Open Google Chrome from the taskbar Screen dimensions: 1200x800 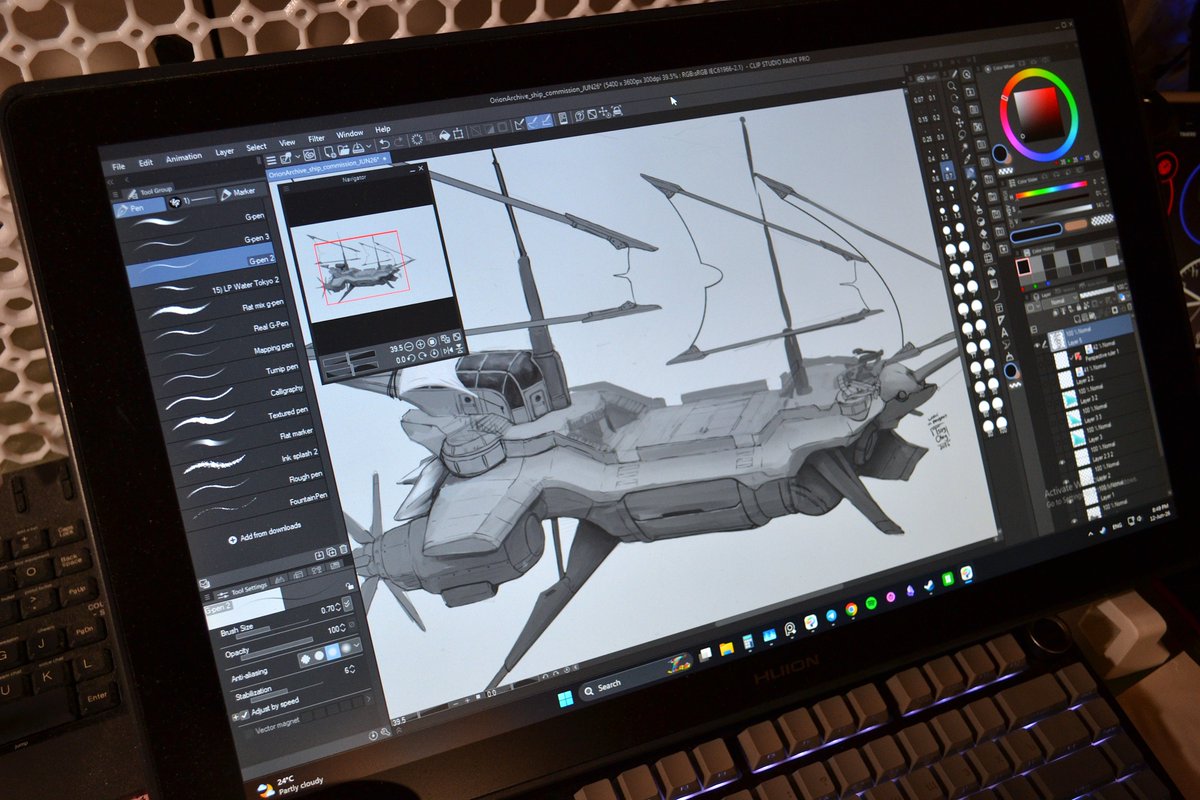pyautogui.click(x=850, y=608)
